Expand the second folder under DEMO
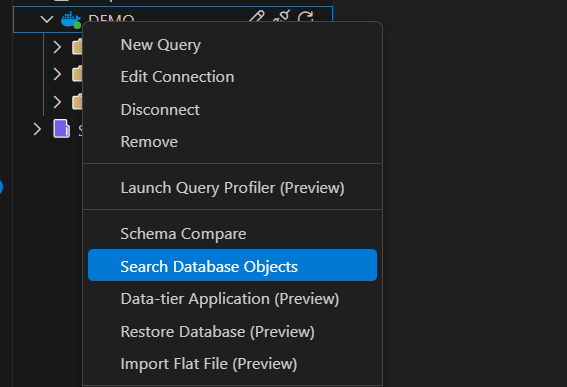The height and width of the screenshot is (387, 567). click(57, 74)
